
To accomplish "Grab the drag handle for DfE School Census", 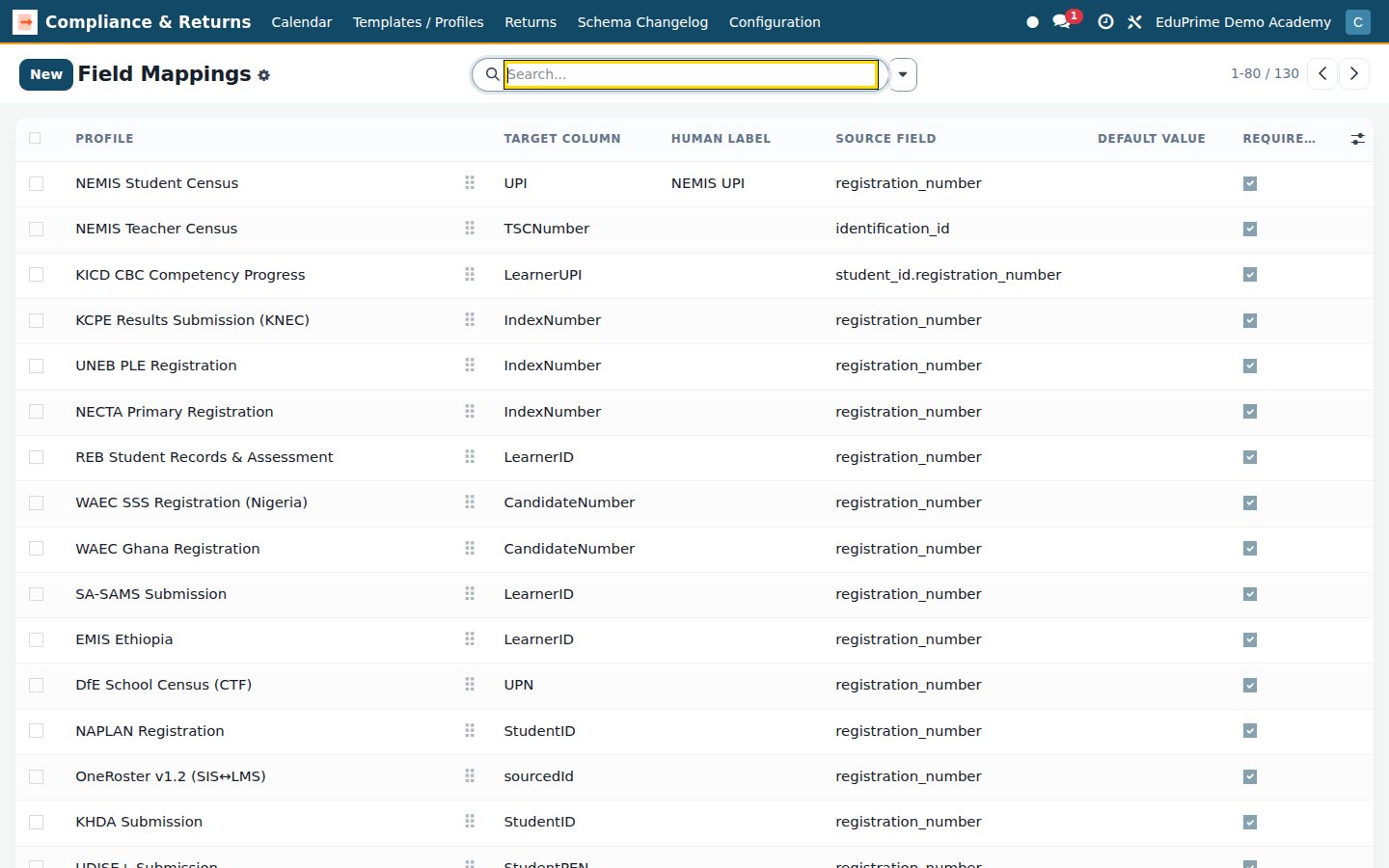I will [470, 685].
